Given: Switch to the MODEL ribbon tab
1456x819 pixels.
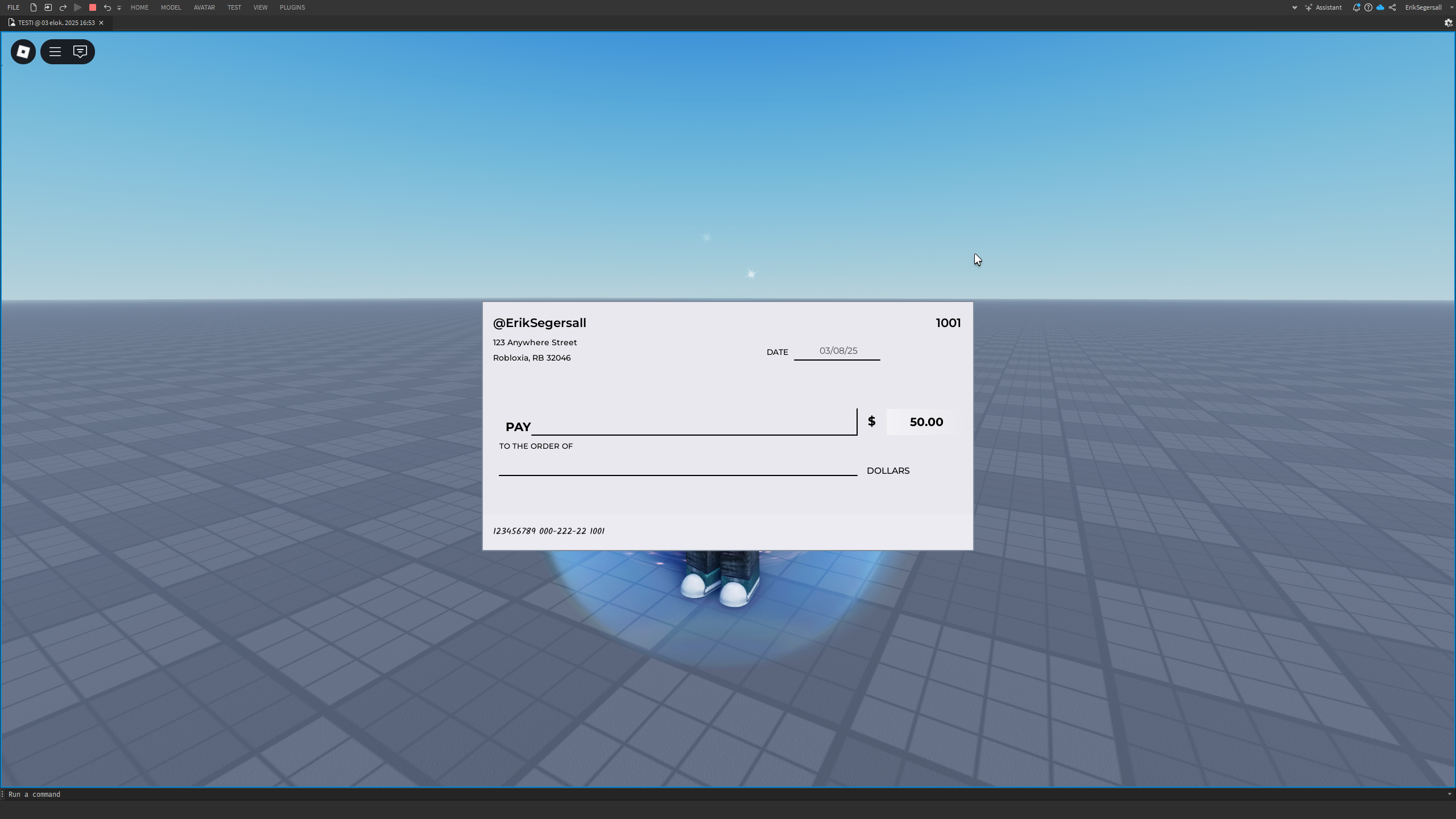Looking at the screenshot, I should (x=171, y=7).
